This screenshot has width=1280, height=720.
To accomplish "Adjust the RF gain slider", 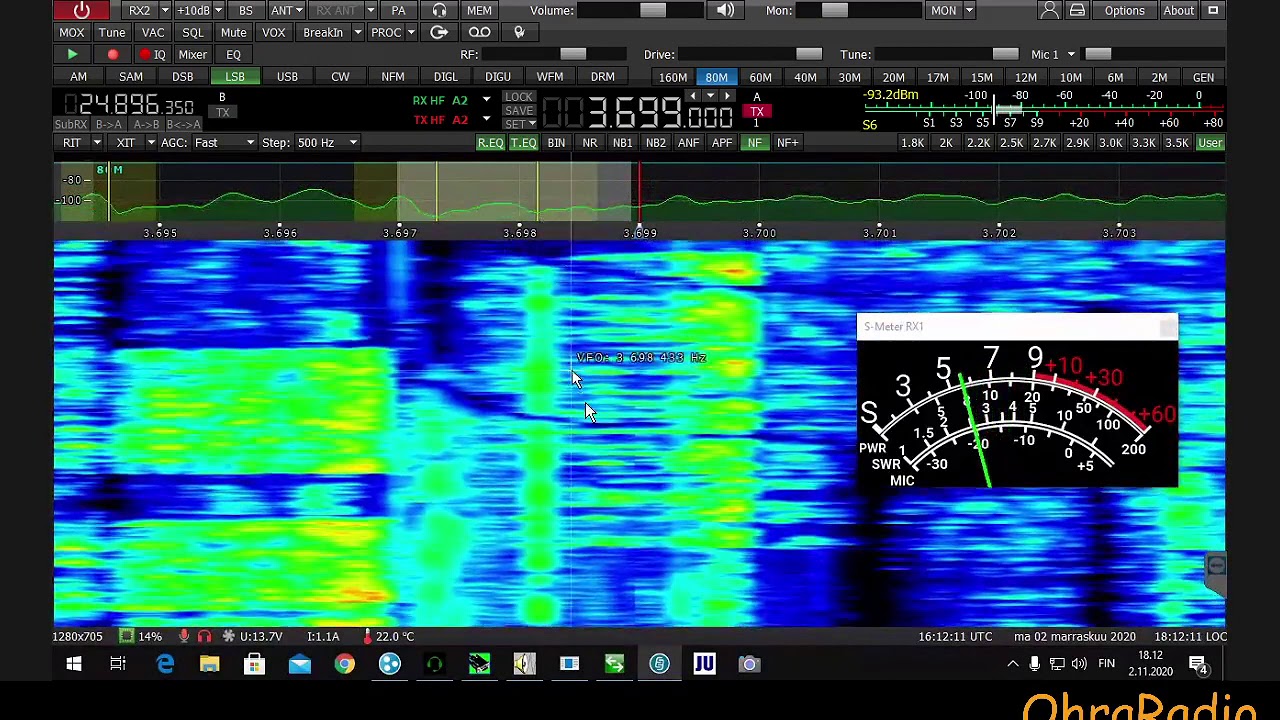I will click(552, 55).
